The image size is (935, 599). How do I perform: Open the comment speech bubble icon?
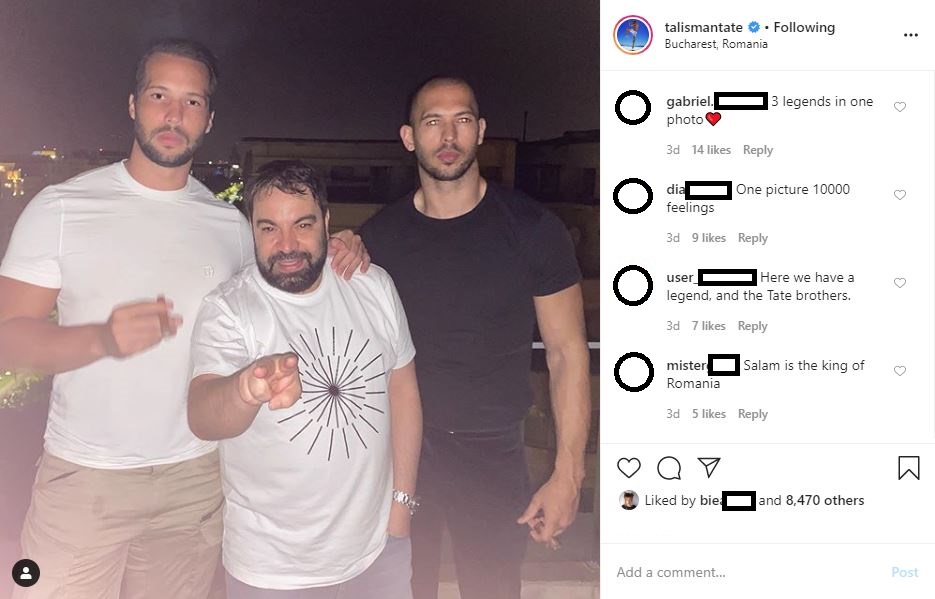(x=669, y=468)
